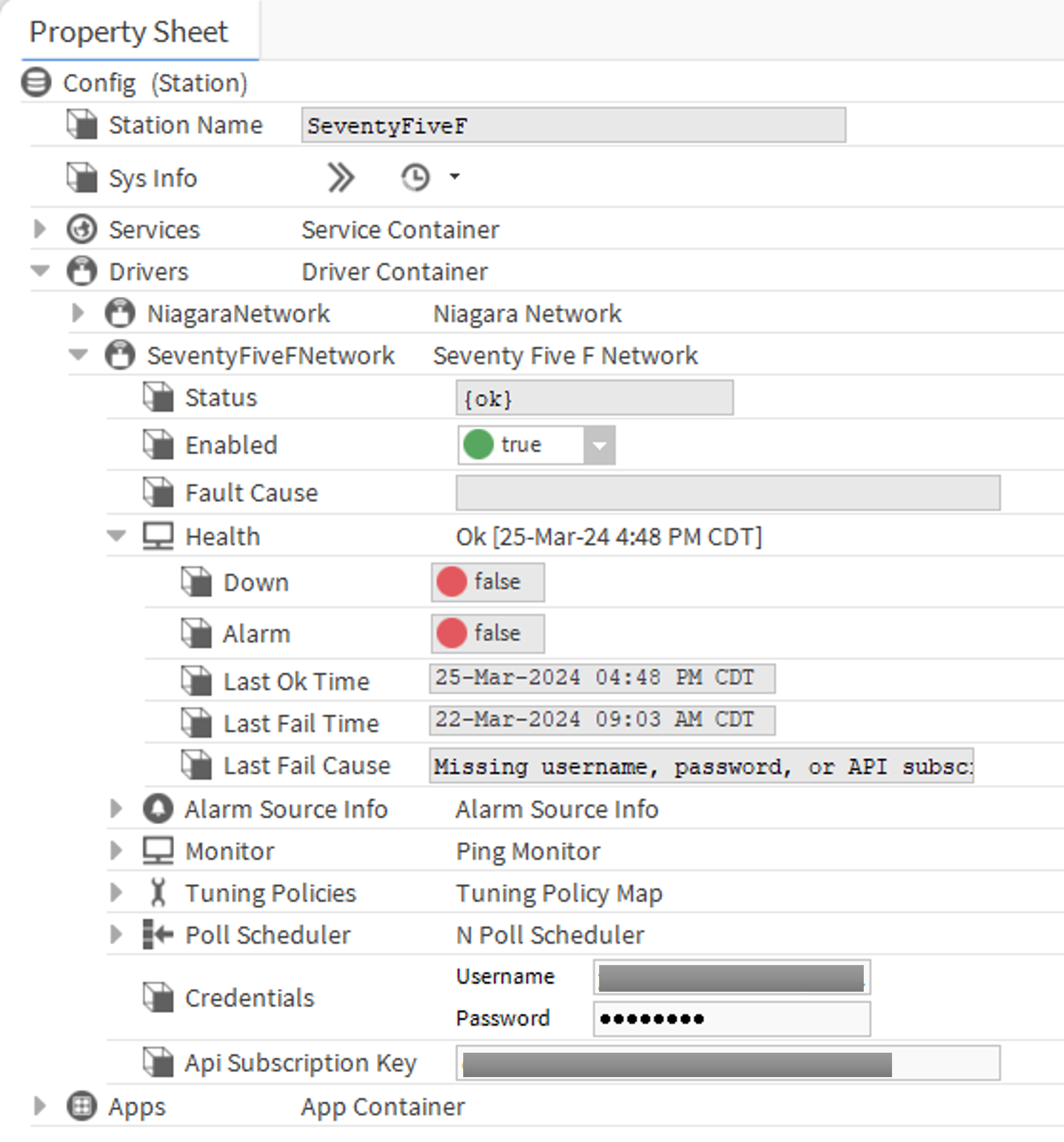Expand the Tuning Policies row
This screenshot has width=1064, height=1142.
pyautogui.click(x=116, y=892)
